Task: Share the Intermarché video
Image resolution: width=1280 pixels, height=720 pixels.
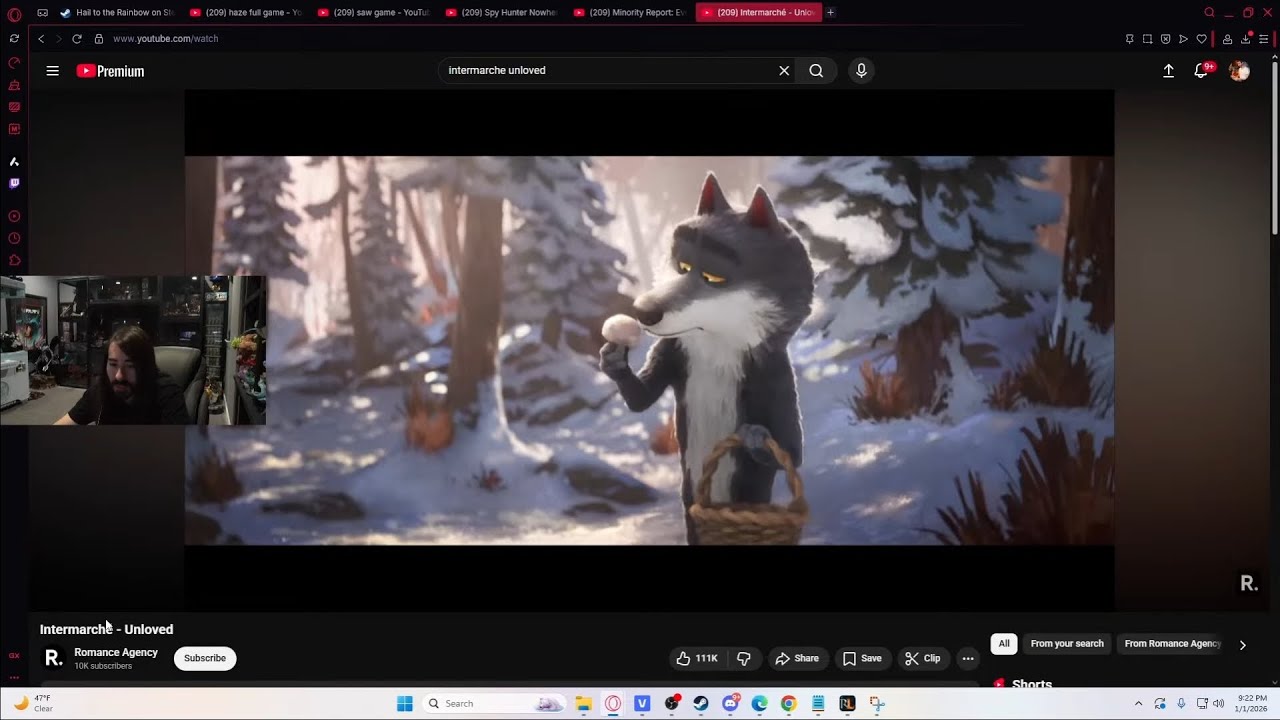Action: (797, 658)
